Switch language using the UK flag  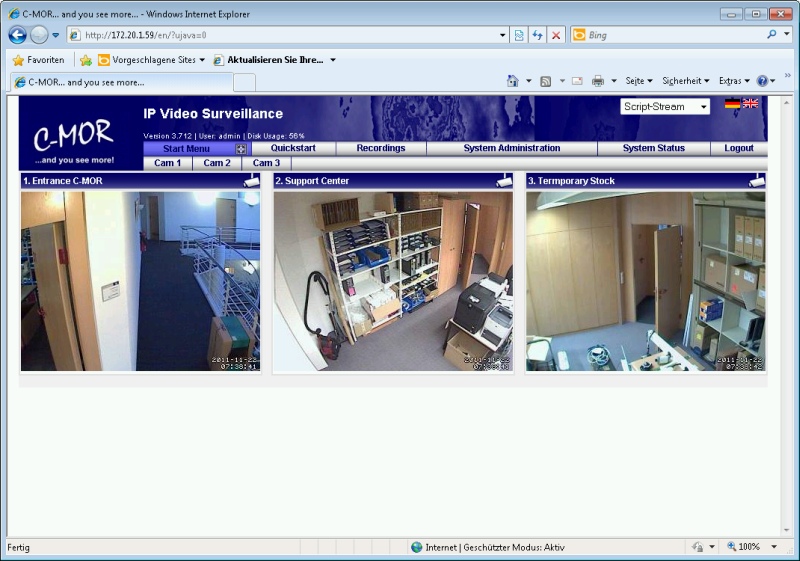750,104
